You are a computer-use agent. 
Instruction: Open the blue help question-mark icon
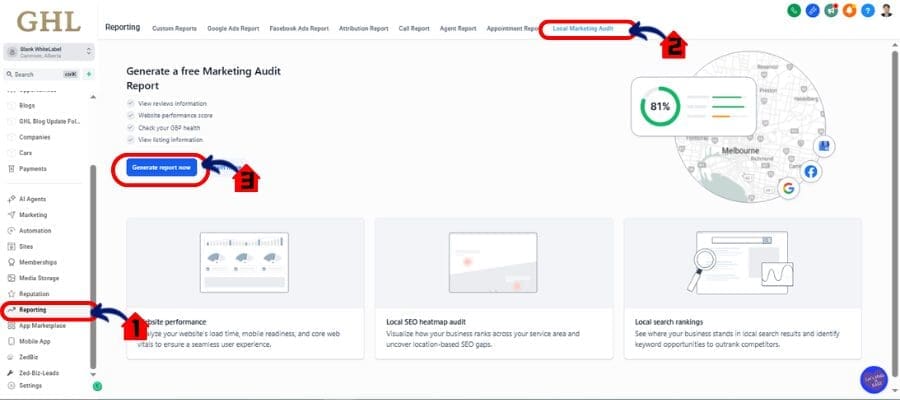pyautogui.click(x=868, y=10)
